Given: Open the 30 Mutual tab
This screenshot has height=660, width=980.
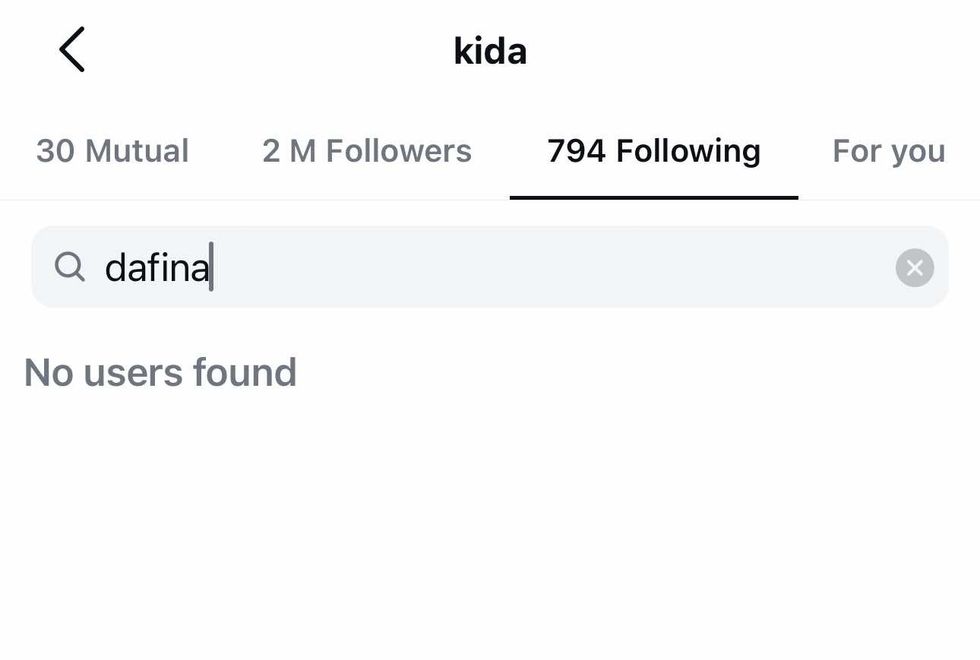Looking at the screenshot, I should (112, 151).
